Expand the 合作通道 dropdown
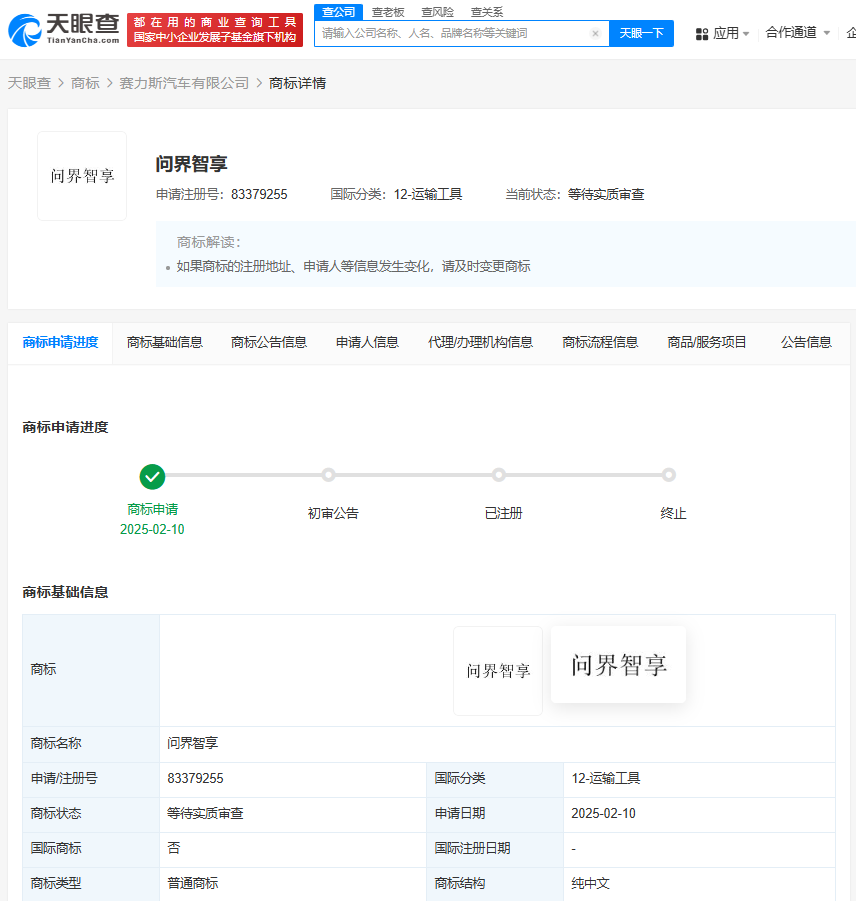The height and width of the screenshot is (901, 856). [x=797, y=33]
